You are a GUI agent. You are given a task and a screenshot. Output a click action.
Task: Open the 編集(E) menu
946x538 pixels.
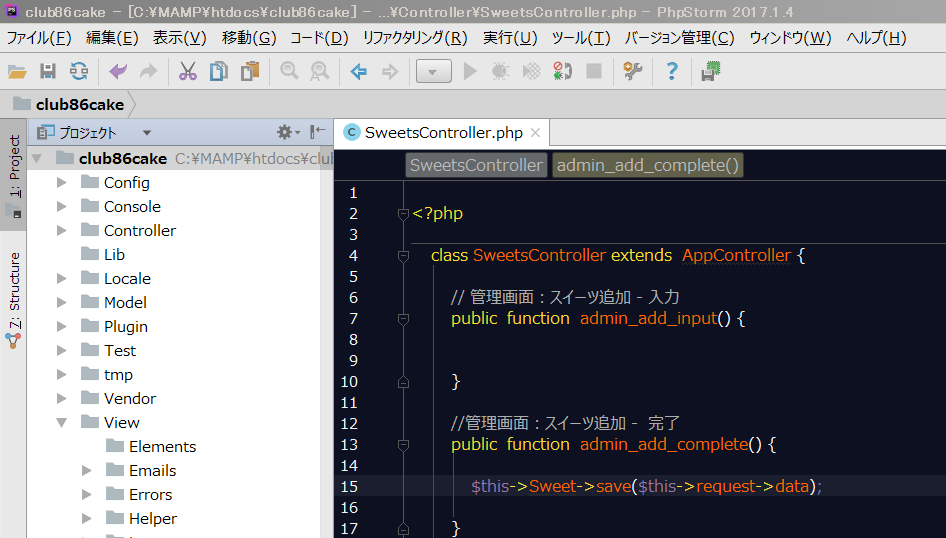coord(112,38)
